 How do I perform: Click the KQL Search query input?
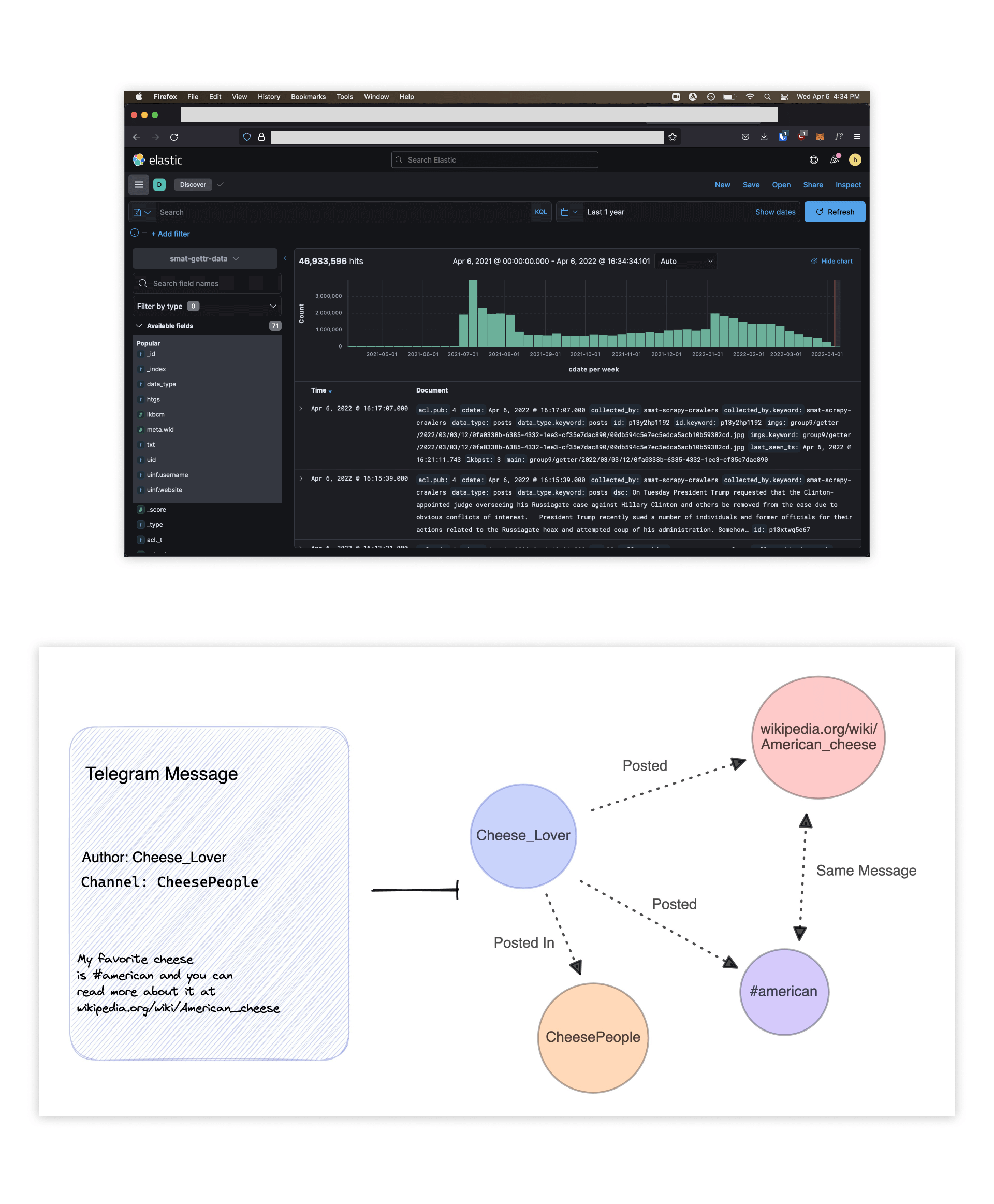342,212
